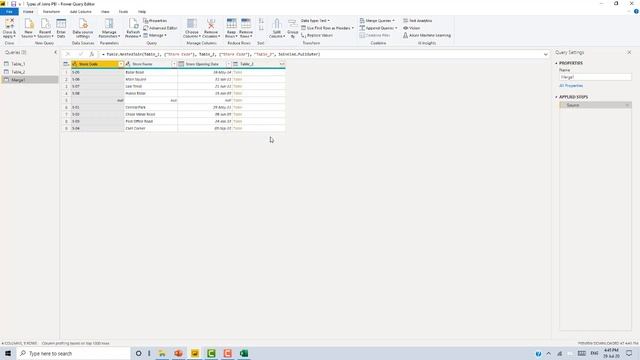
Task: Open the Help tab
Action: [142, 12]
